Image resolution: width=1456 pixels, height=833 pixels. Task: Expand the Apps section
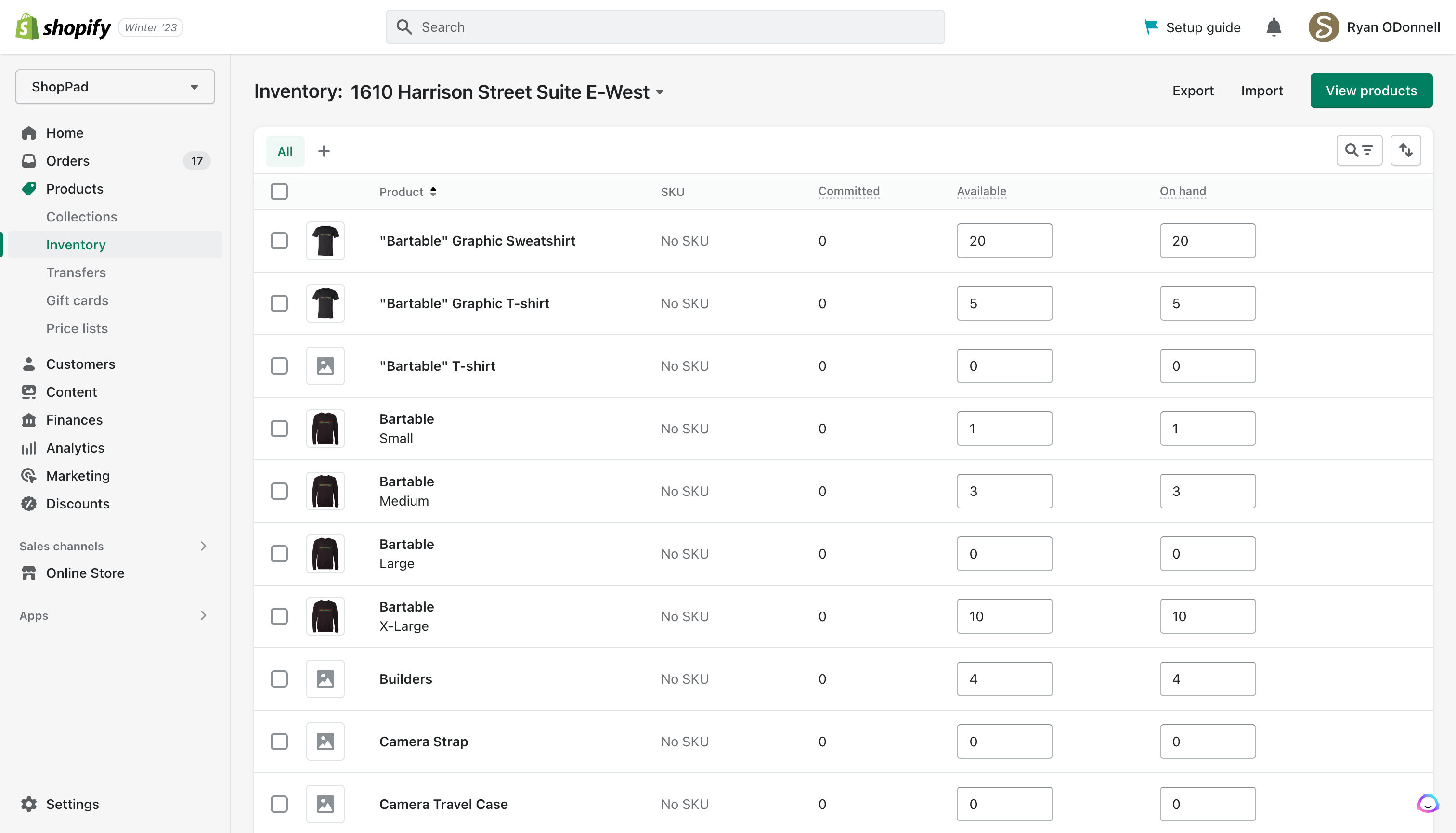(203, 615)
